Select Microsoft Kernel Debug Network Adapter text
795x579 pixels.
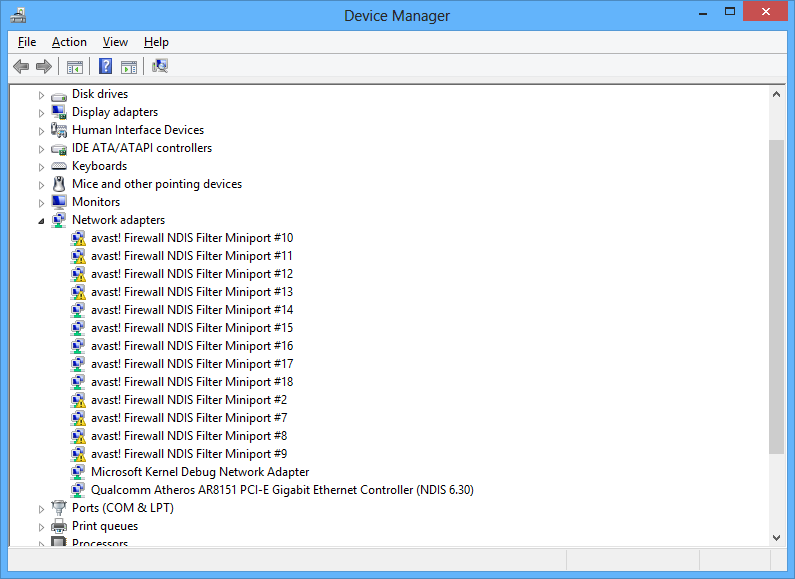(200, 472)
